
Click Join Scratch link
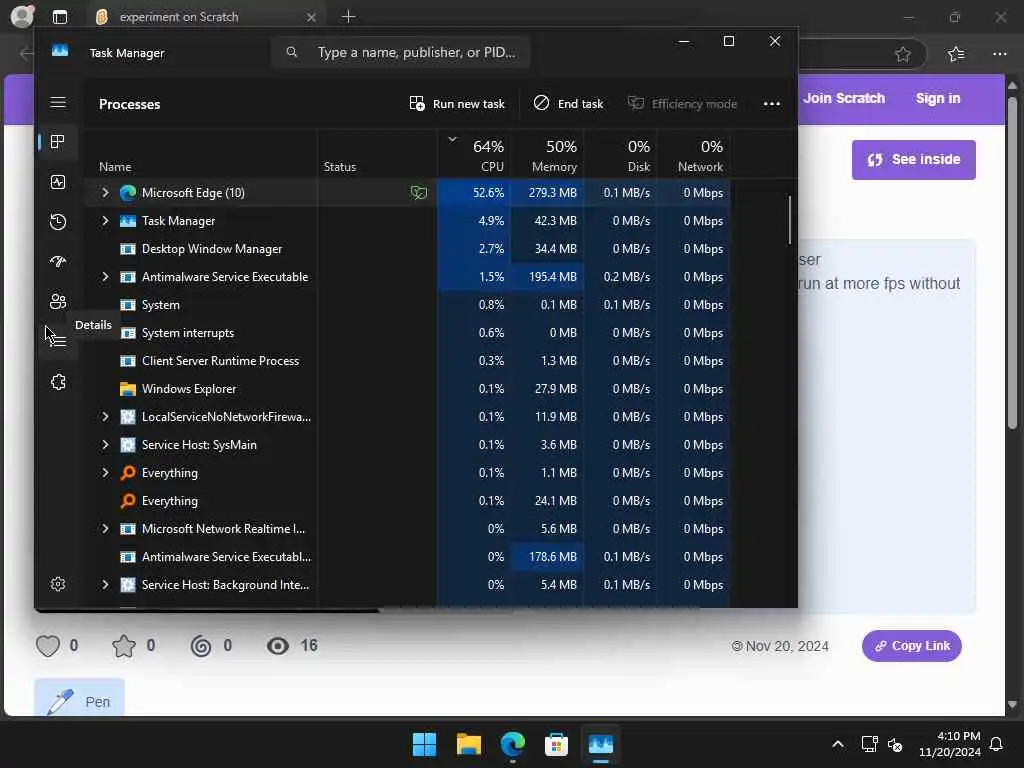click(844, 99)
